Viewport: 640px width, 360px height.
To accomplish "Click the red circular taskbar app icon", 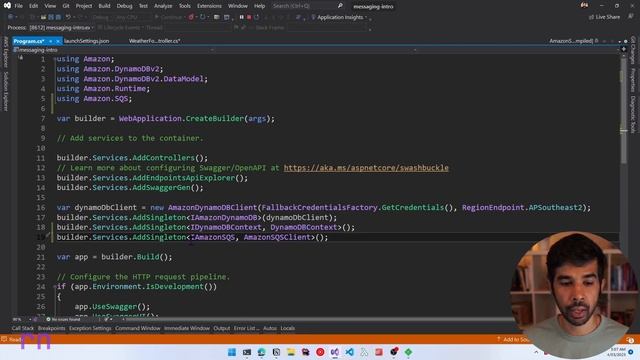I will click(320, 352).
